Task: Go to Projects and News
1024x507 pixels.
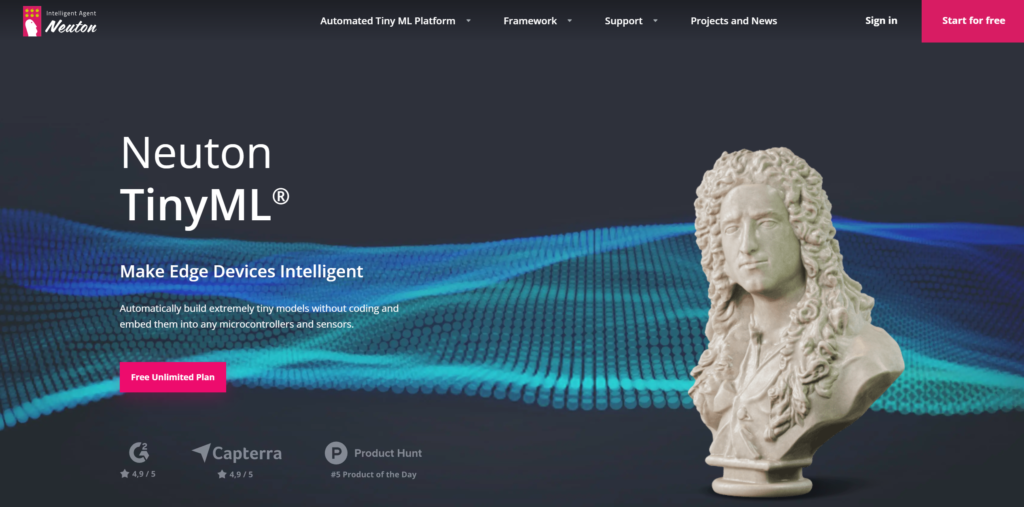Action: 733,21
